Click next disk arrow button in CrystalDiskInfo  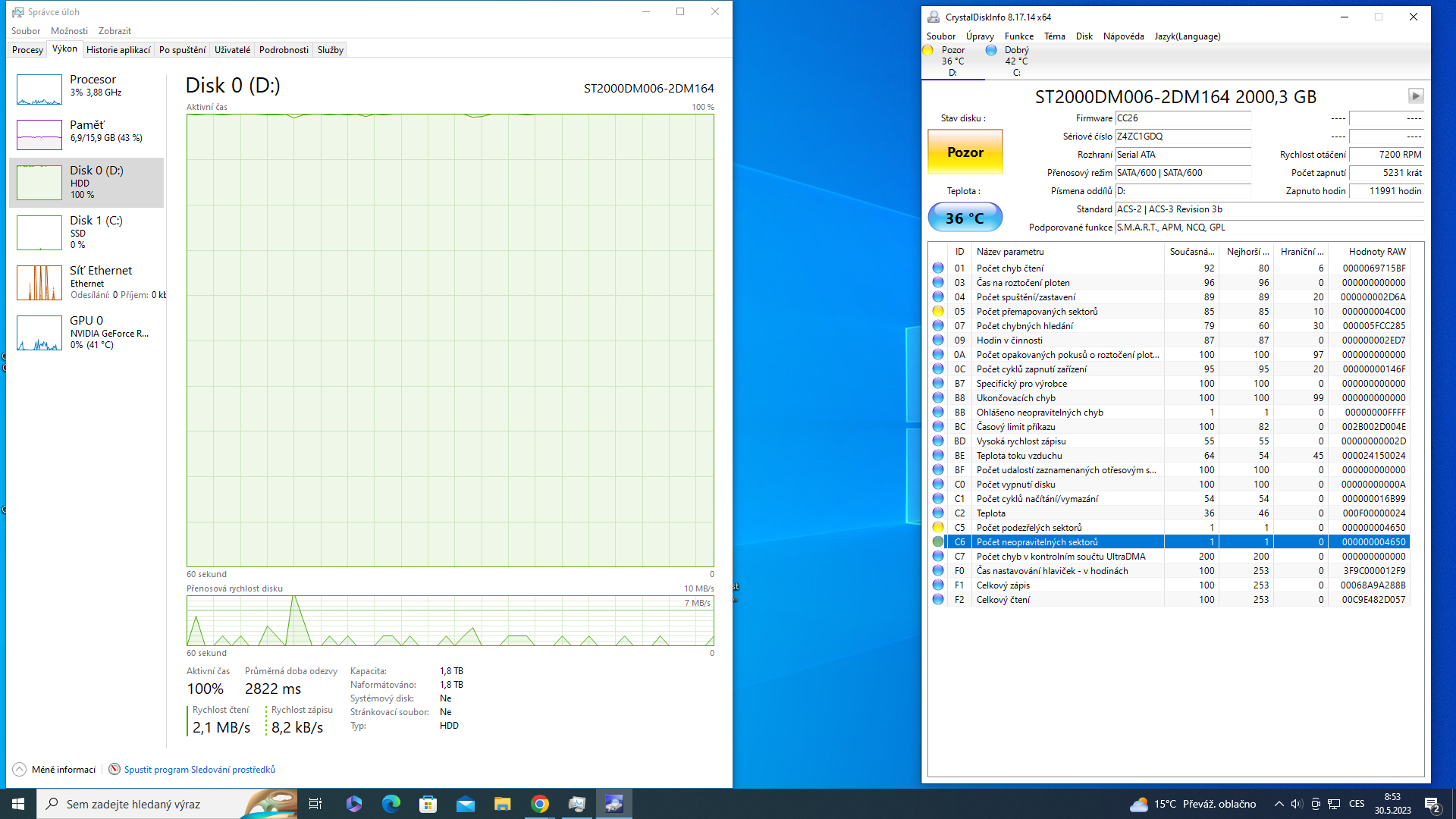pos(1415,96)
